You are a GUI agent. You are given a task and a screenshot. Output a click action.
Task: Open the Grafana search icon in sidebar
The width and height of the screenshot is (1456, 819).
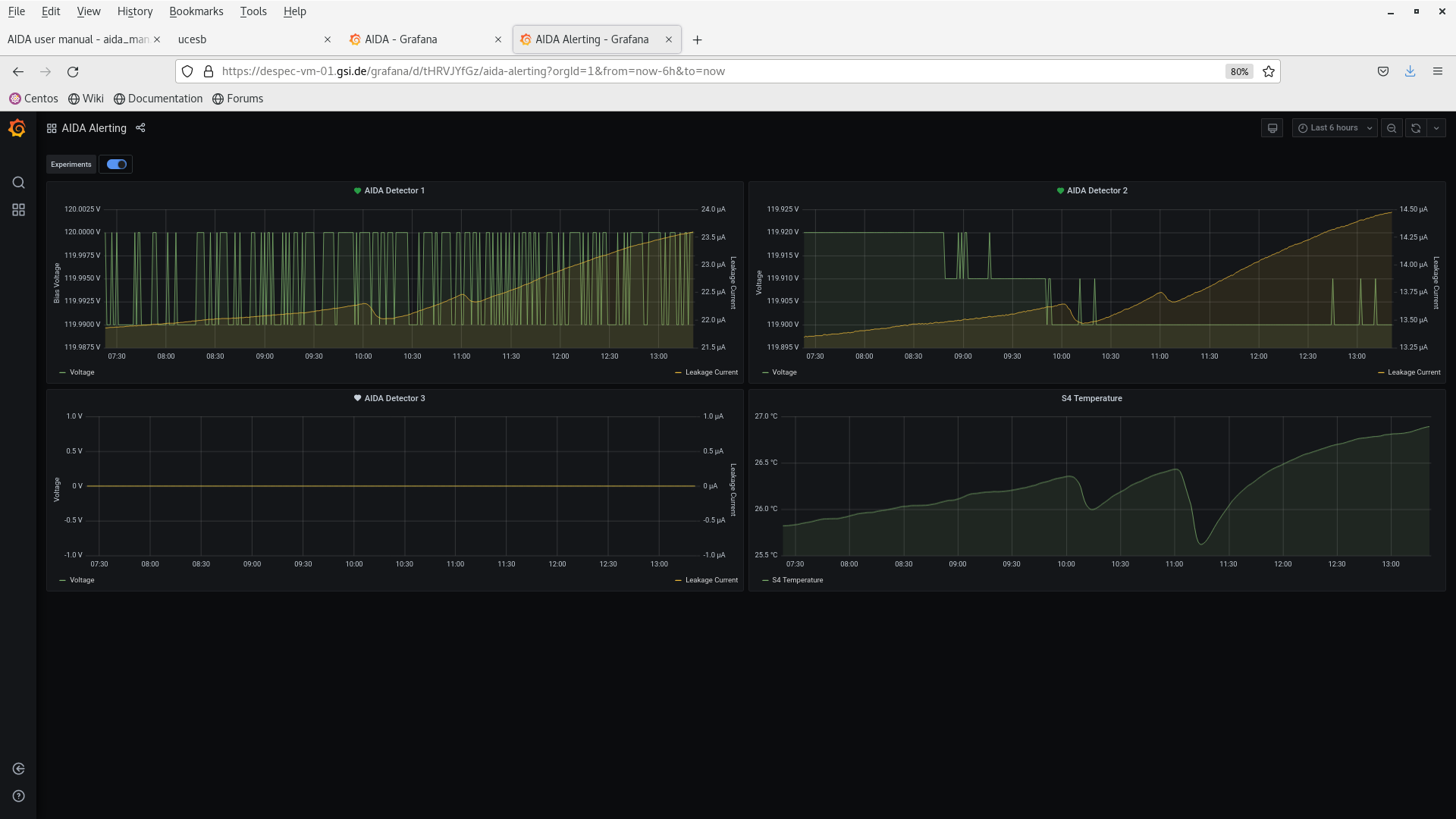(x=18, y=183)
